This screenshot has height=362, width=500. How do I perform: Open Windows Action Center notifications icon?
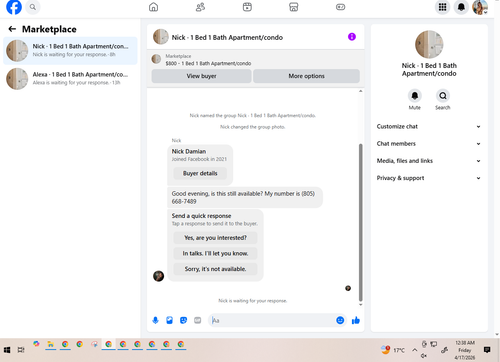click(x=487, y=349)
